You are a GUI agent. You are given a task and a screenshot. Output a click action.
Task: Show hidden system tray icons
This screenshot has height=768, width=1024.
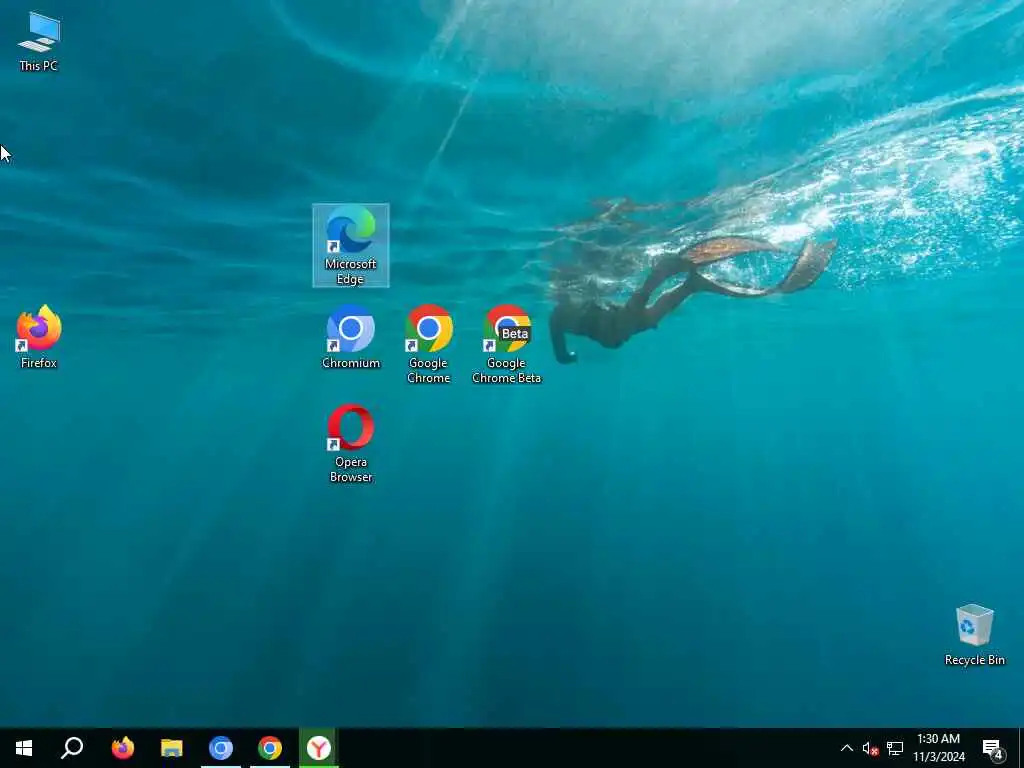pyautogui.click(x=846, y=748)
